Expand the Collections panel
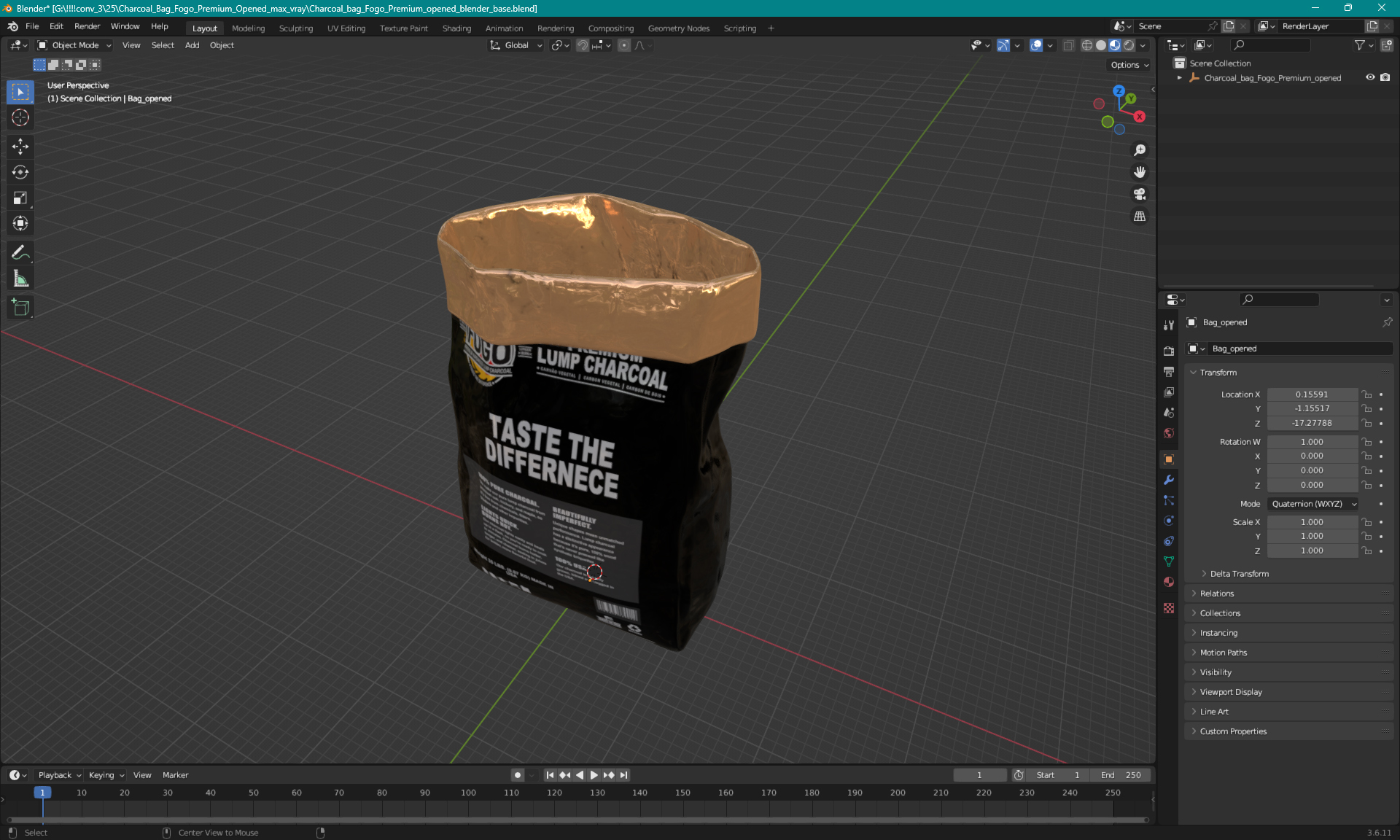The image size is (1400, 840). point(1219,613)
